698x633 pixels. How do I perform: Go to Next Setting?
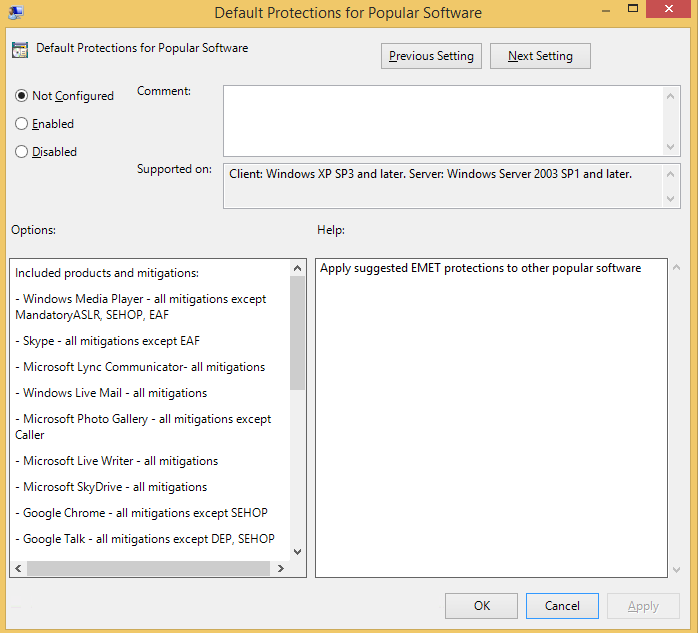(x=540, y=56)
